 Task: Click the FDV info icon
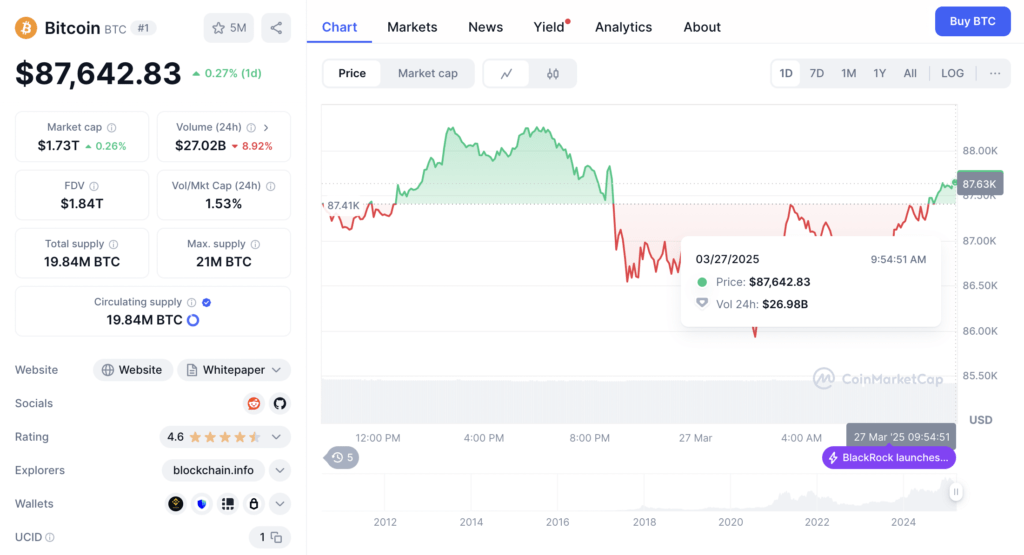tap(94, 186)
